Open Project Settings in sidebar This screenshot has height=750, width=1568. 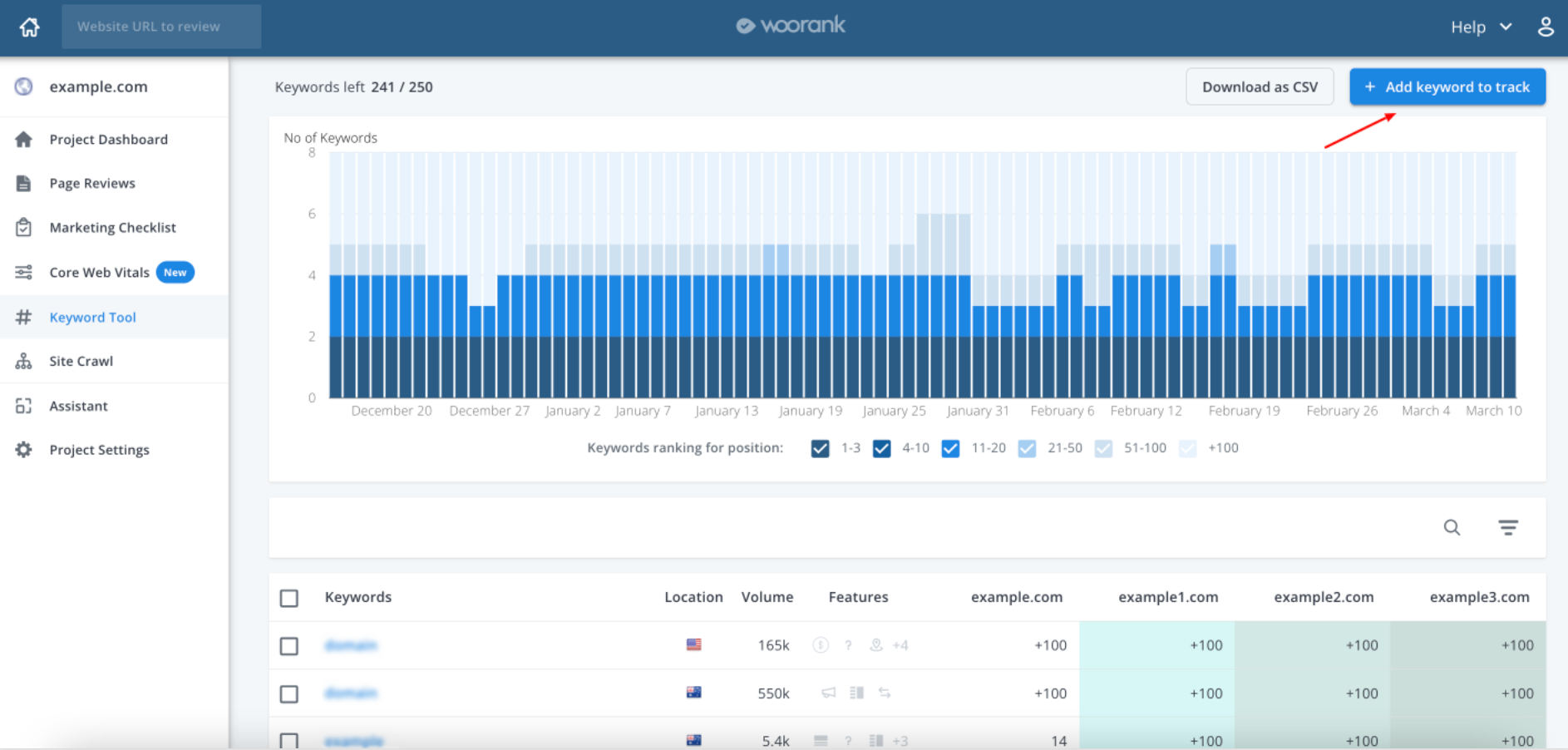point(114,450)
